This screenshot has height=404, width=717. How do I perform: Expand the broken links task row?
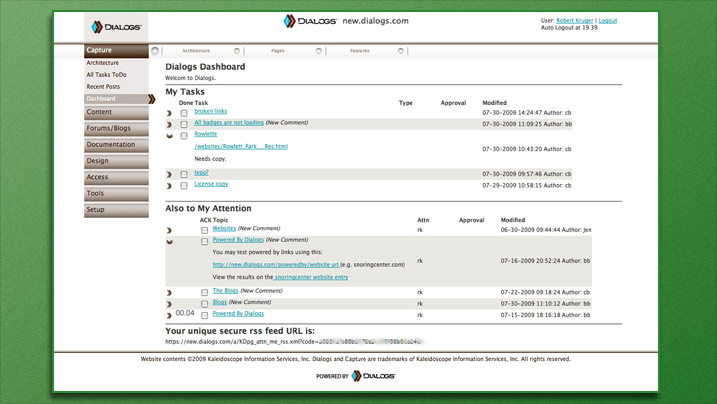(x=169, y=113)
